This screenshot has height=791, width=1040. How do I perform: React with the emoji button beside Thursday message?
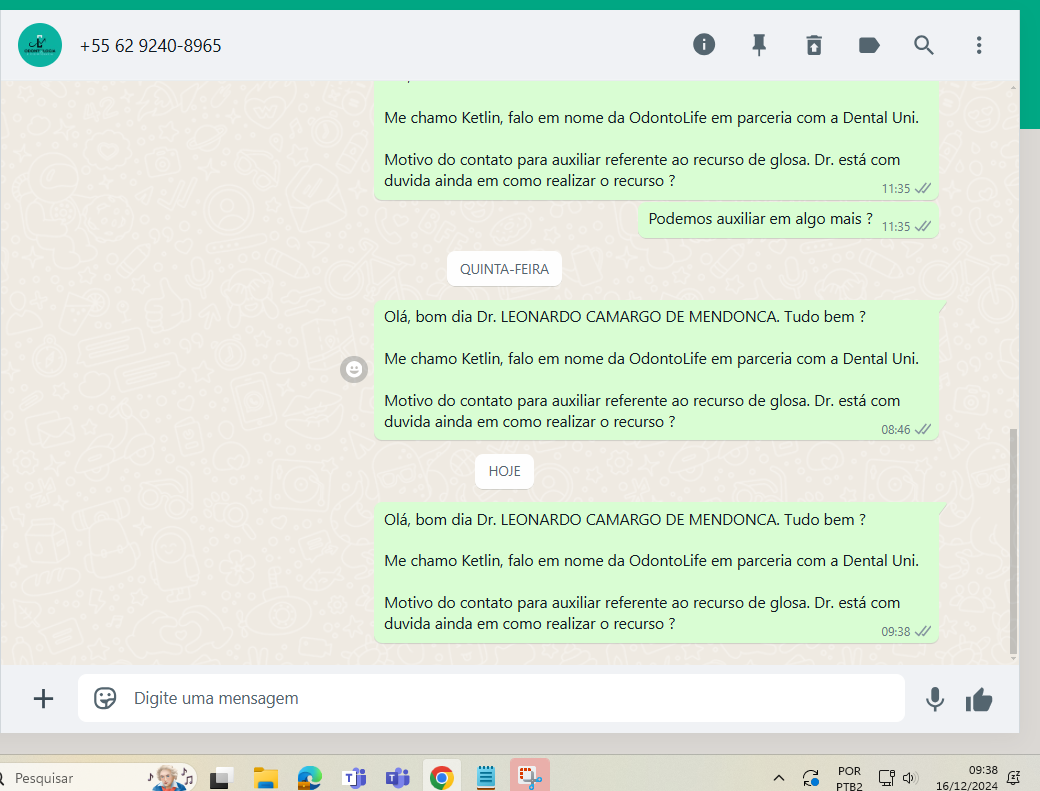pyautogui.click(x=354, y=369)
